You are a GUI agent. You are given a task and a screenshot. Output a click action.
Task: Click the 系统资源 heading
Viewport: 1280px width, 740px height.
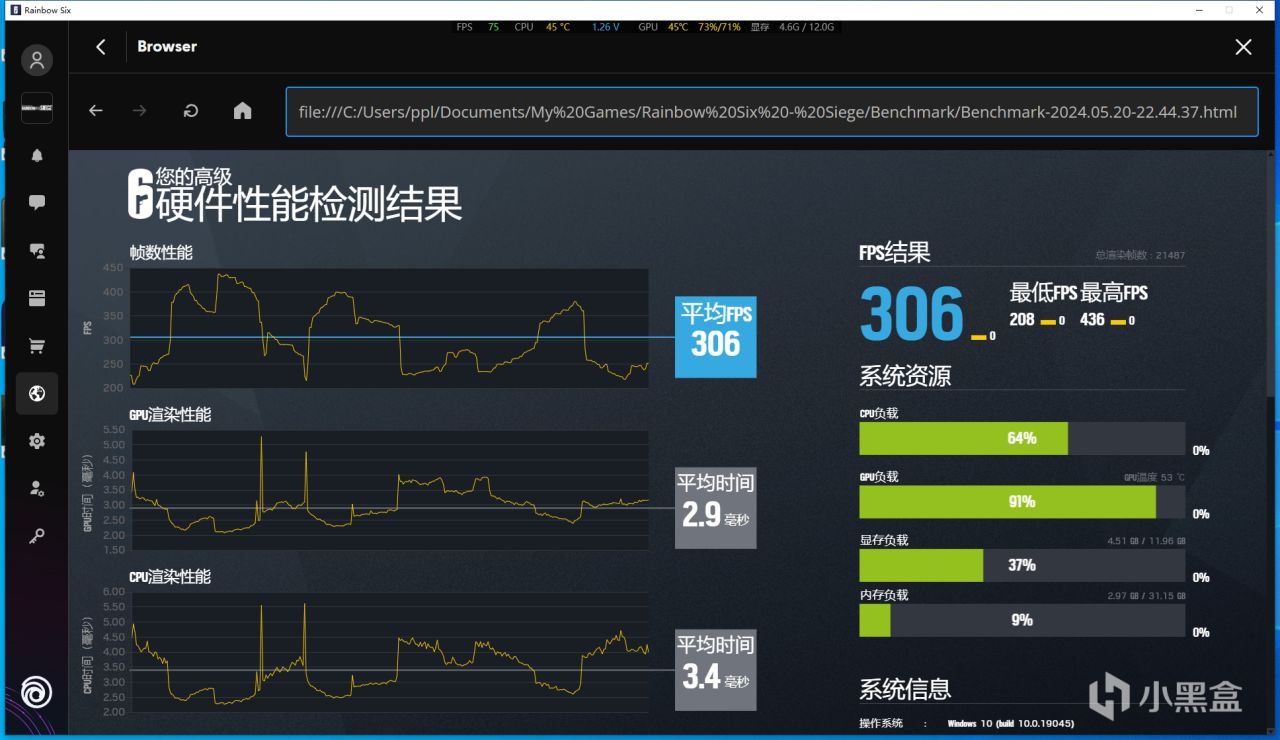click(x=905, y=376)
